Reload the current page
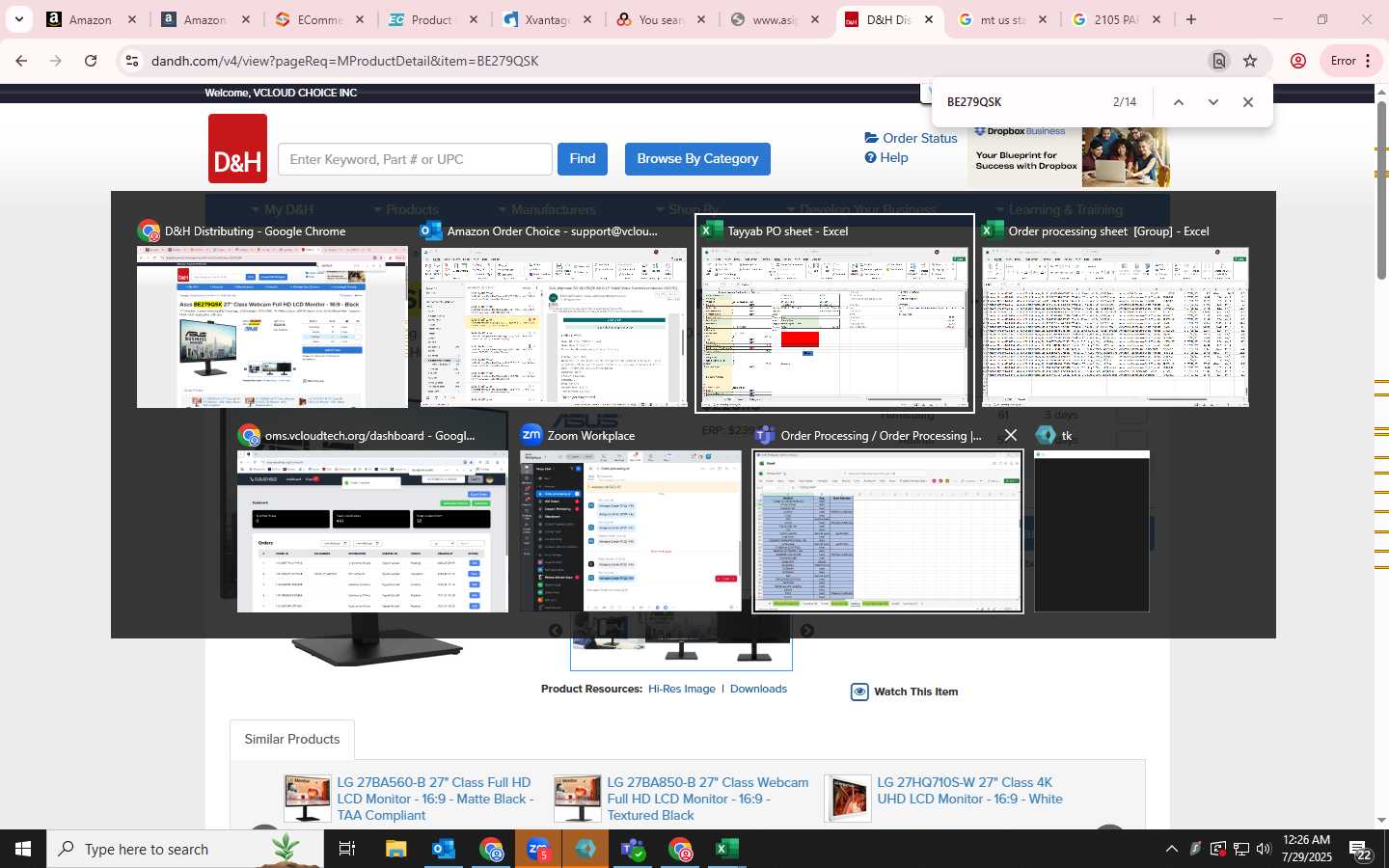 (91, 61)
